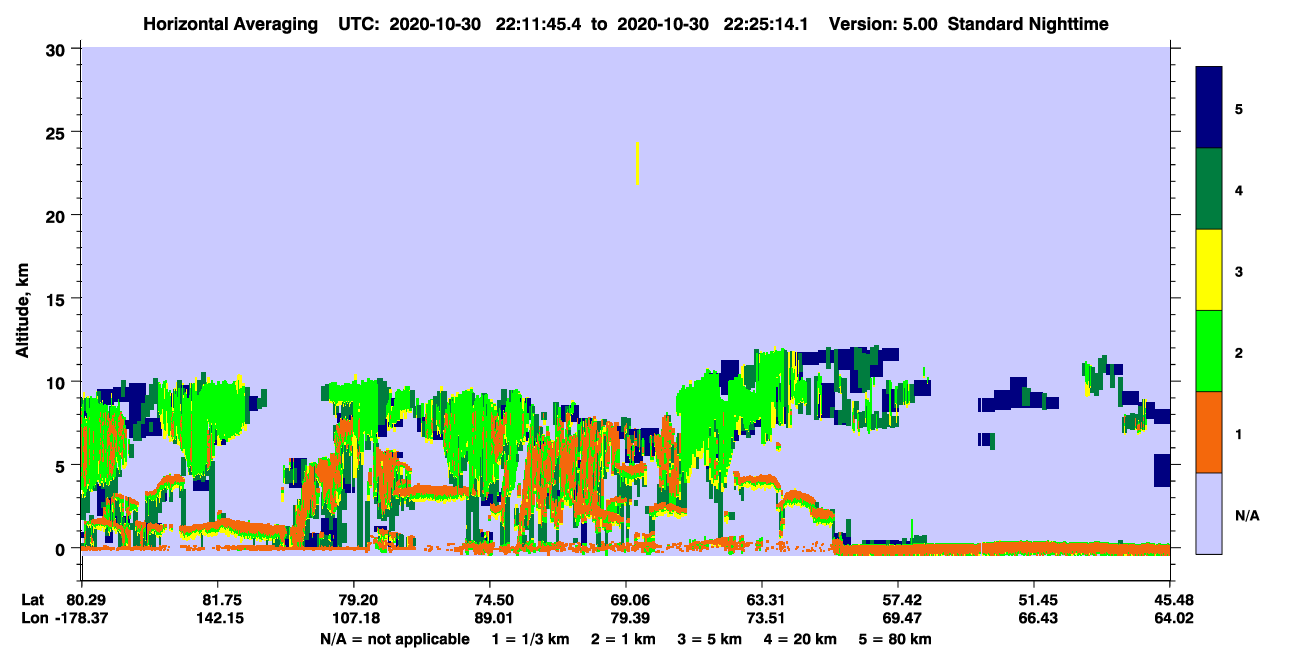Click the 'Lon' row label
The image size is (1300, 667).
(x=34, y=619)
